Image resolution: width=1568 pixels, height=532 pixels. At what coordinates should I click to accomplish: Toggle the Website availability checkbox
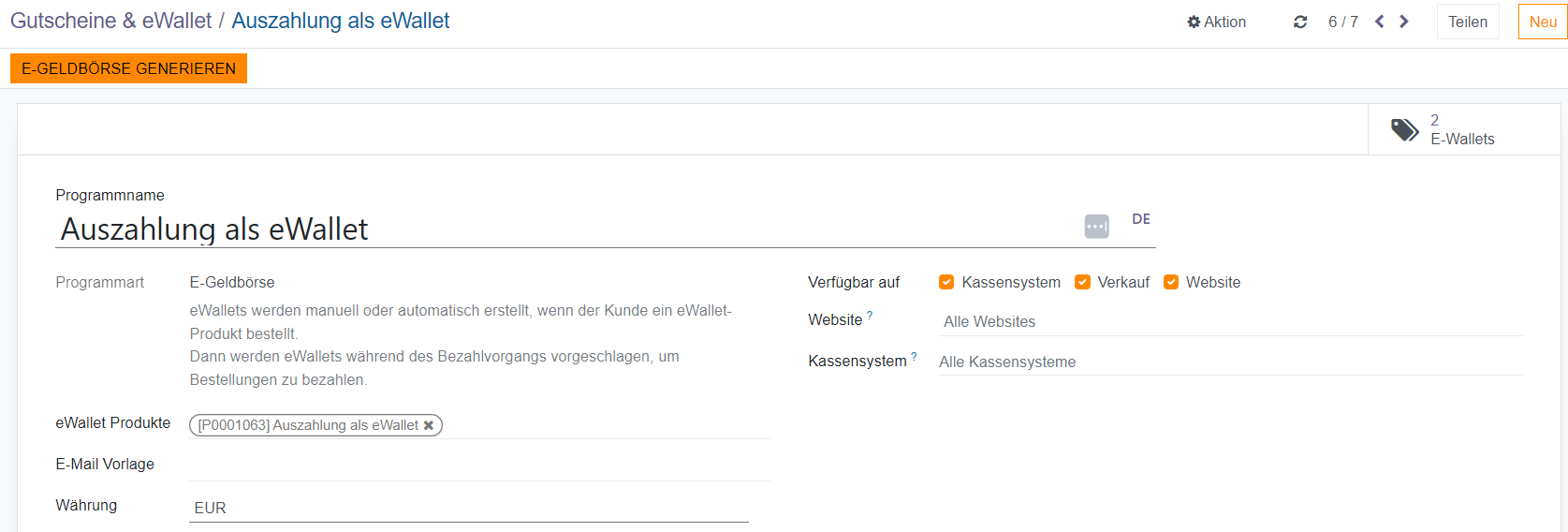(1170, 282)
